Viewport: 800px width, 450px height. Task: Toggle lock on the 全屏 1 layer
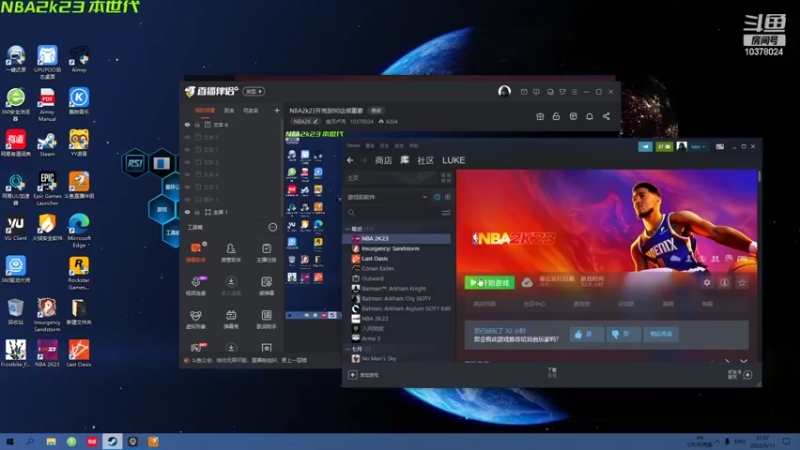click(197, 212)
